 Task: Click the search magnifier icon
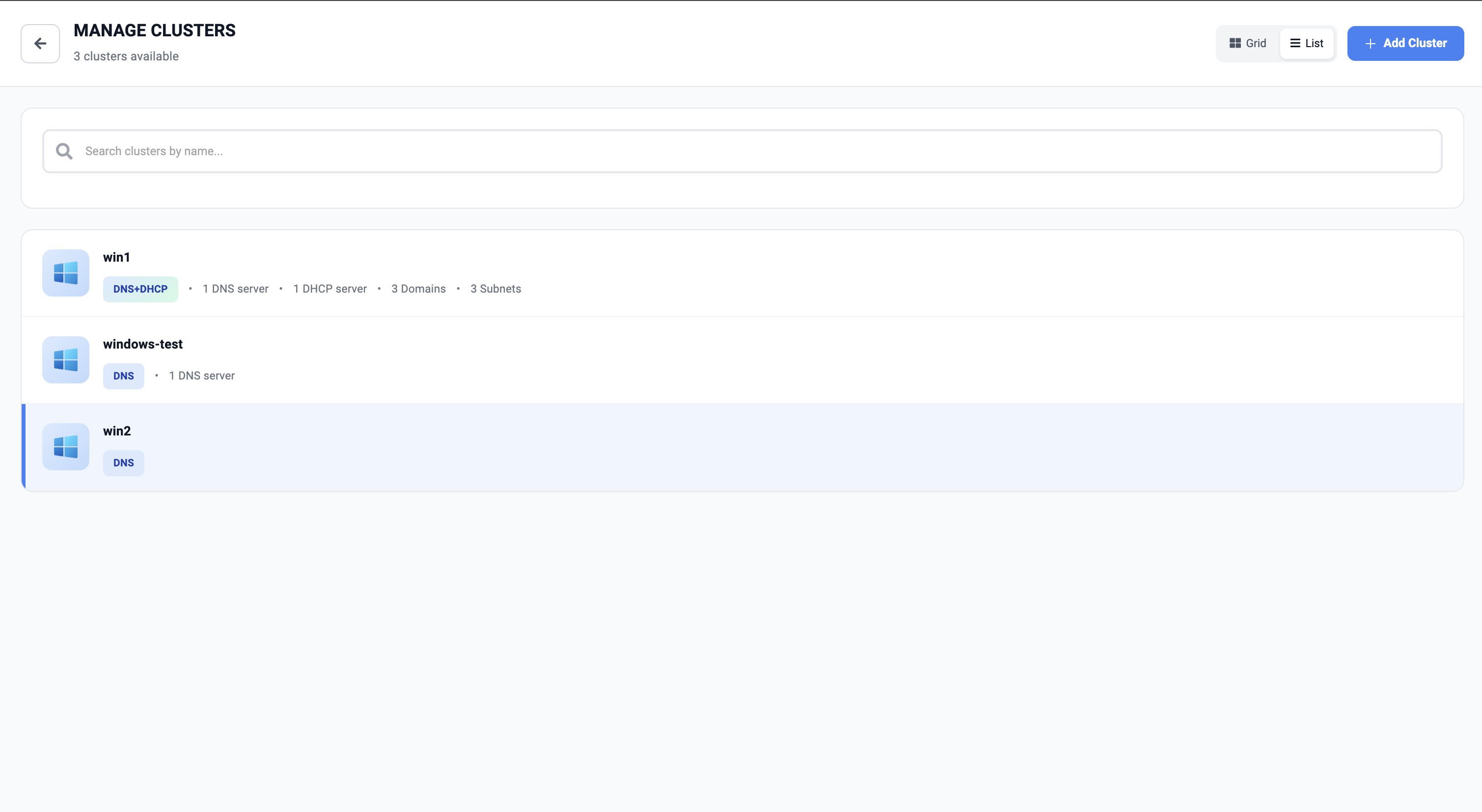click(64, 151)
